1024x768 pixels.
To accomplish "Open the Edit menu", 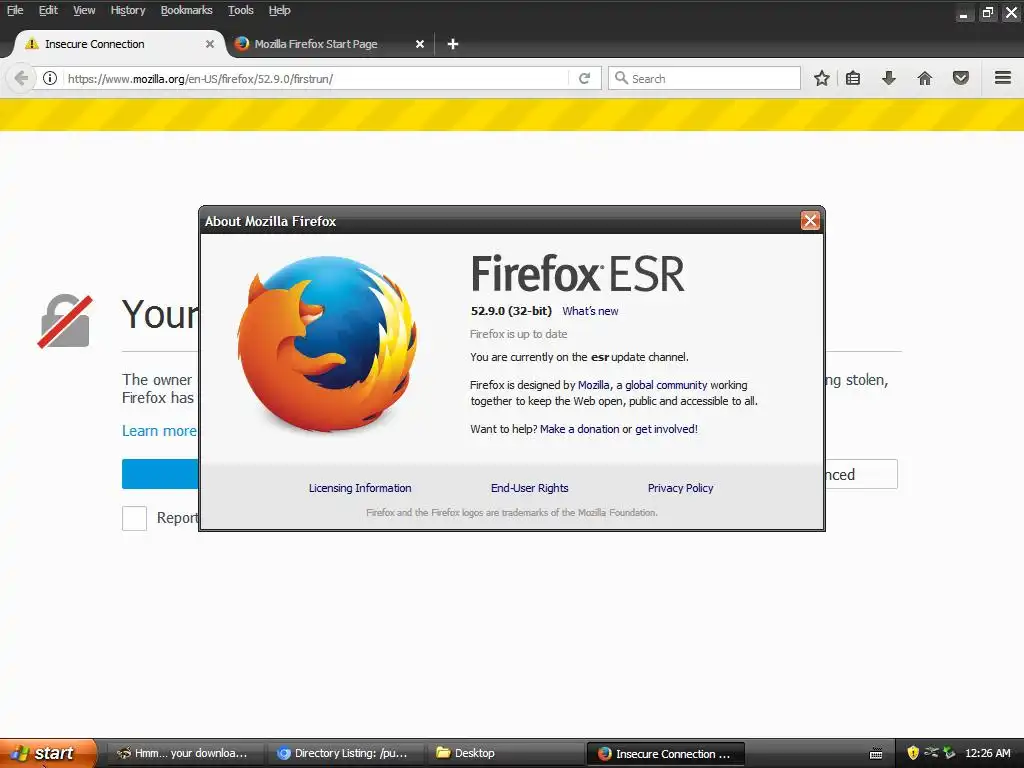I will 48,10.
